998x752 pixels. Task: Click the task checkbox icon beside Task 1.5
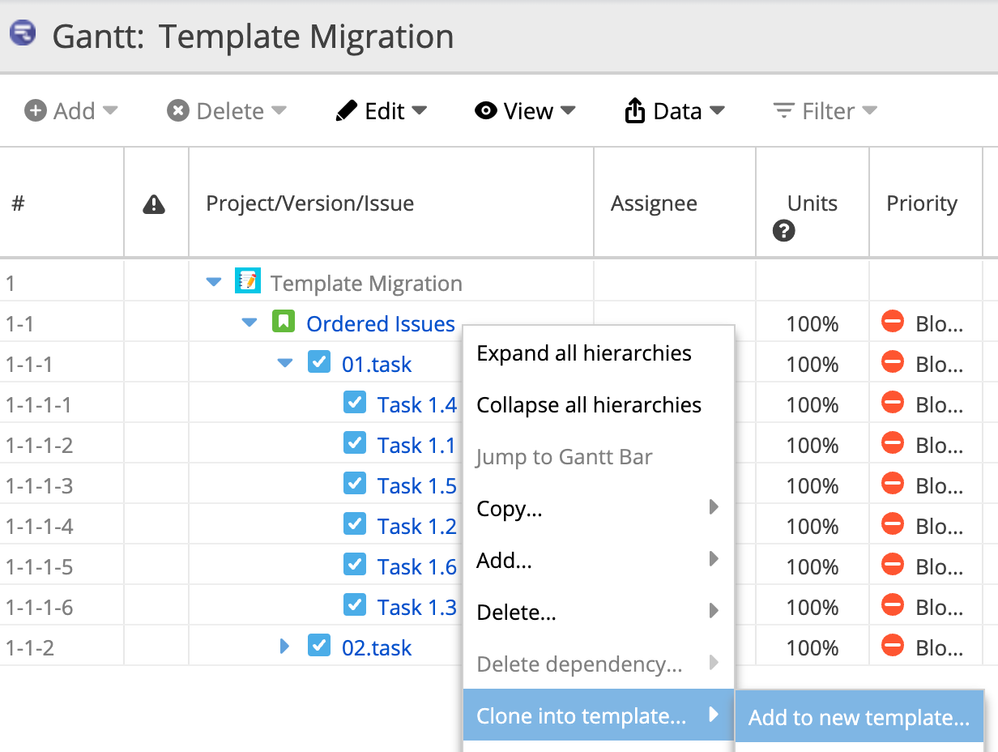coord(355,483)
